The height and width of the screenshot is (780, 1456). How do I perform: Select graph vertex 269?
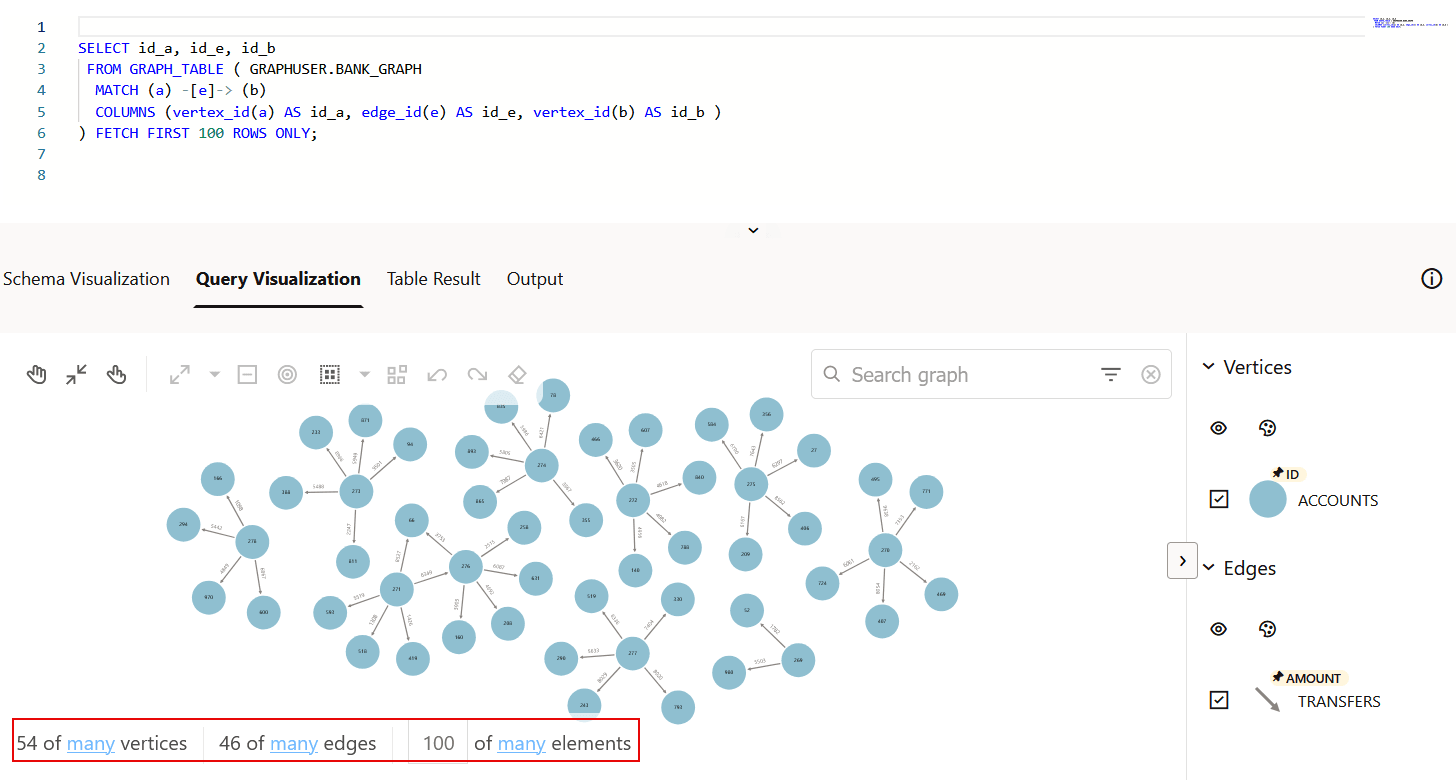pyautogui.click(x=798, y=660)
